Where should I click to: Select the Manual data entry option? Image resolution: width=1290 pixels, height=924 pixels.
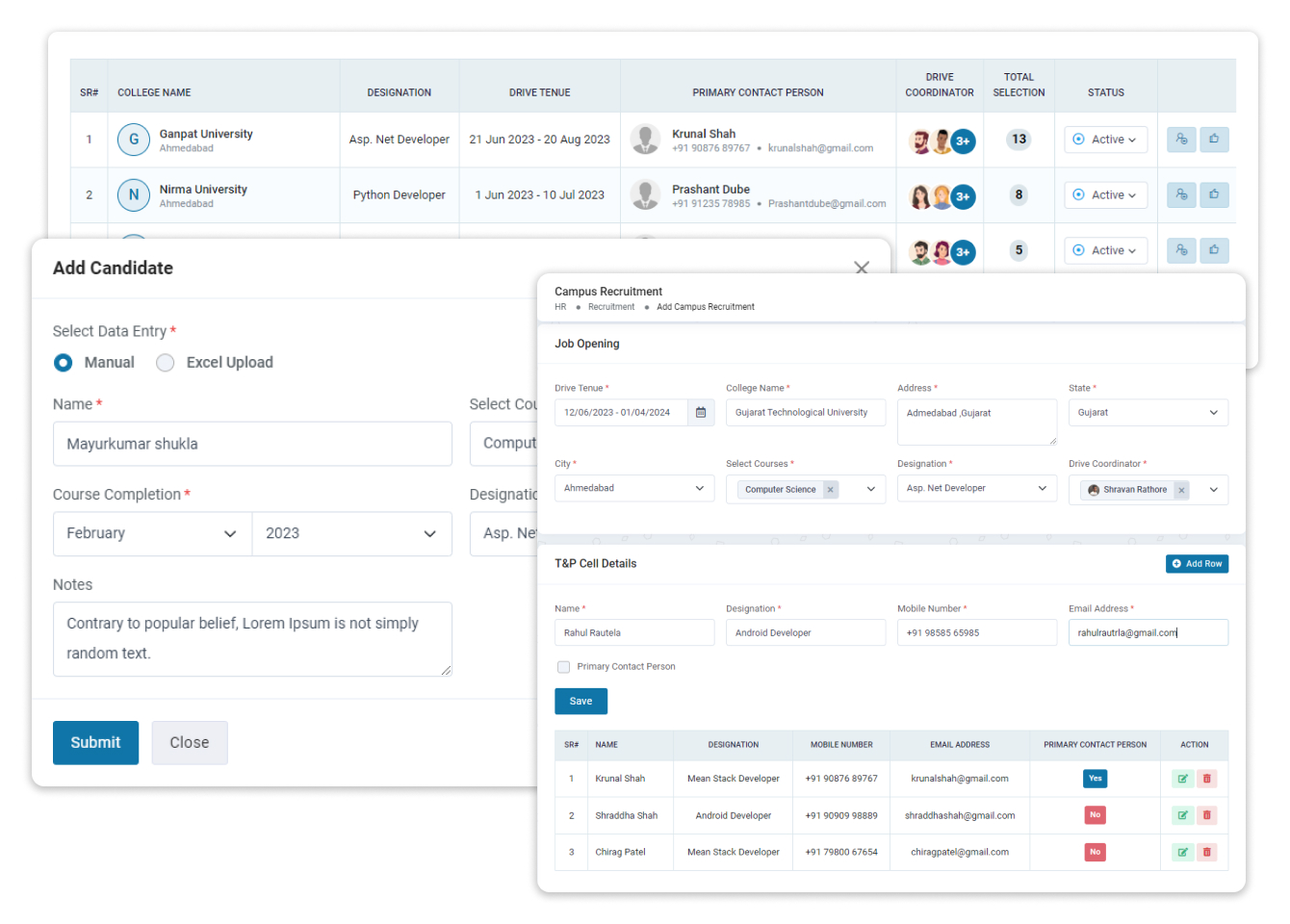pos(64,363)
